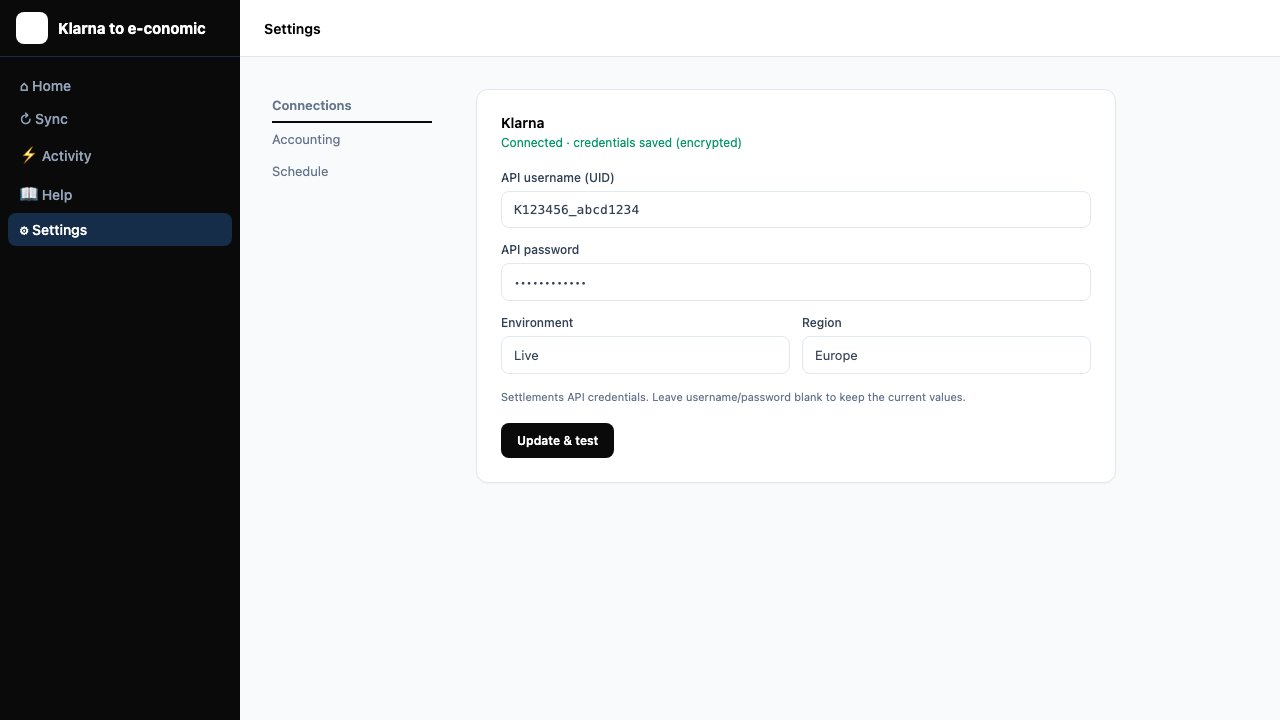Open the Region dropdown showing Europe

pos(946,355)
